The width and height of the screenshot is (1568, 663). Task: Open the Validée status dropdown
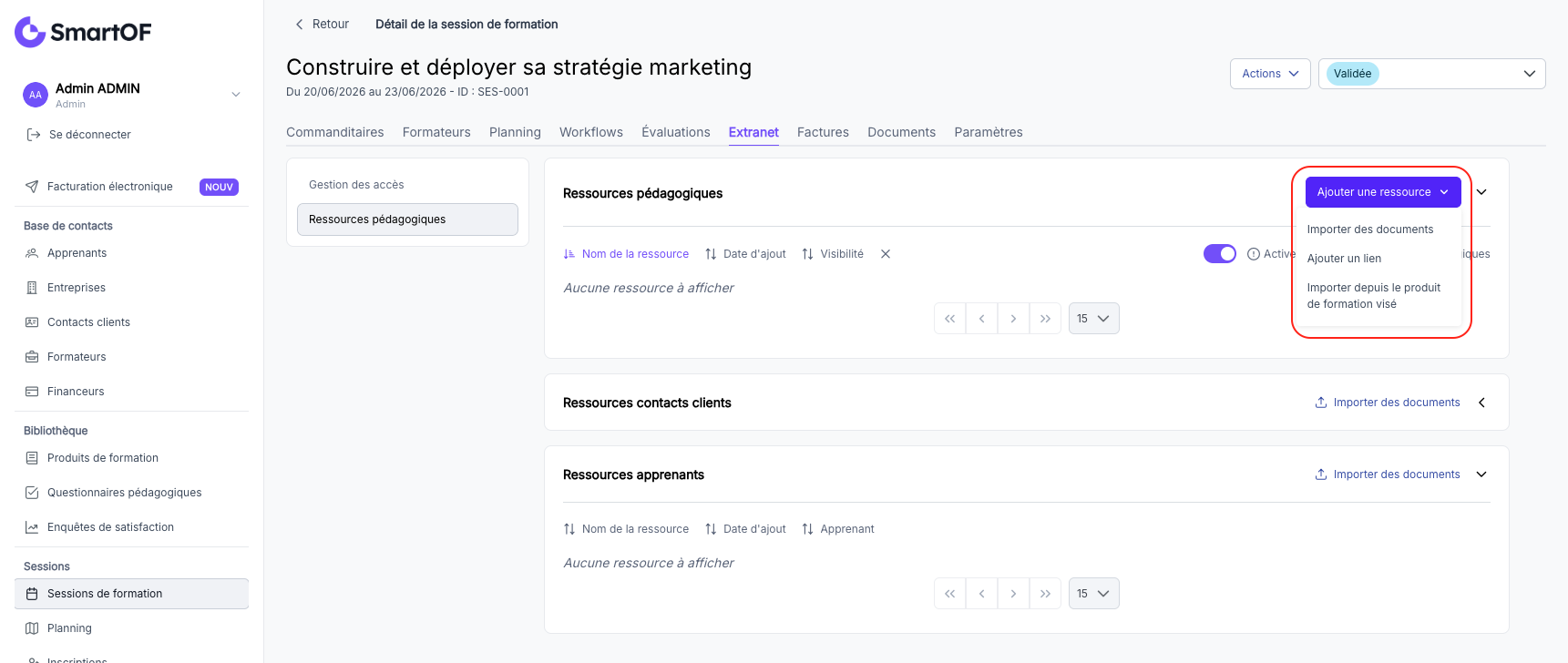click(x=1431, y=74)
